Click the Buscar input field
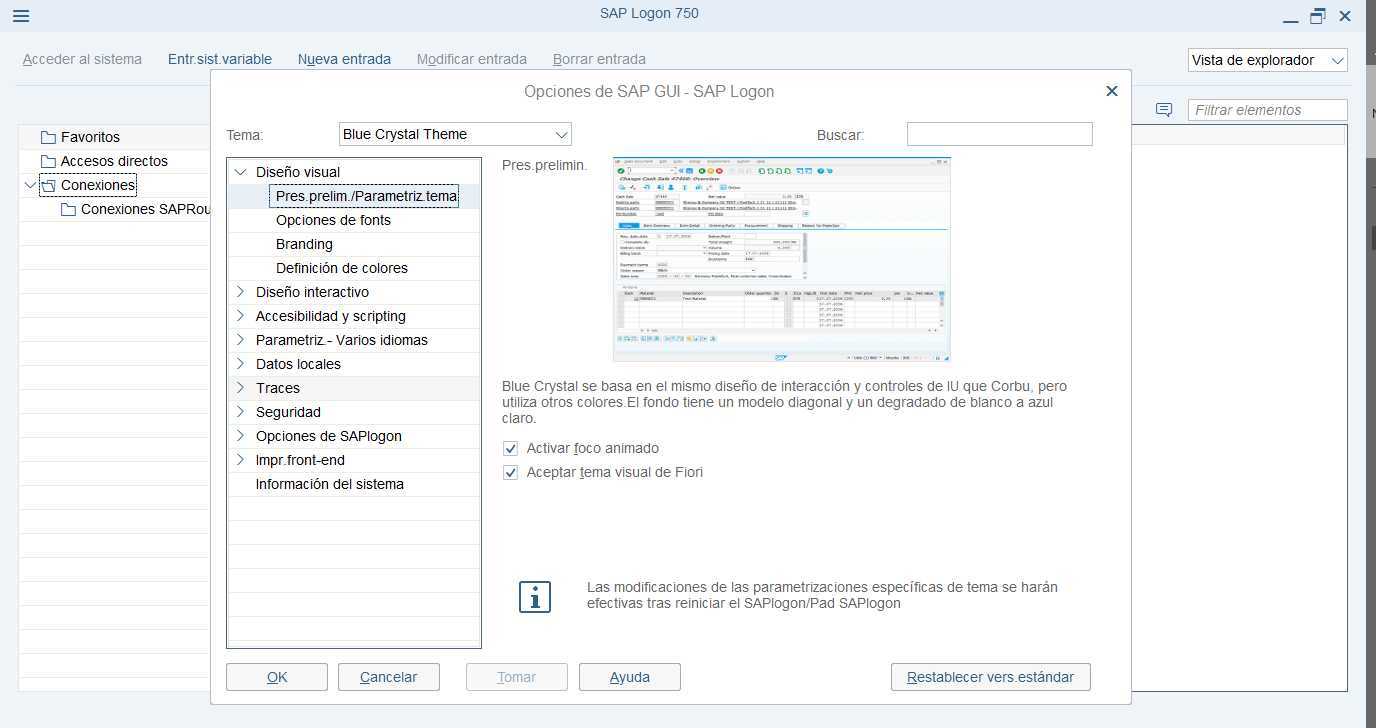Image resolution: width=1376 pixels, height=728 pixels. pos(1000,134)
